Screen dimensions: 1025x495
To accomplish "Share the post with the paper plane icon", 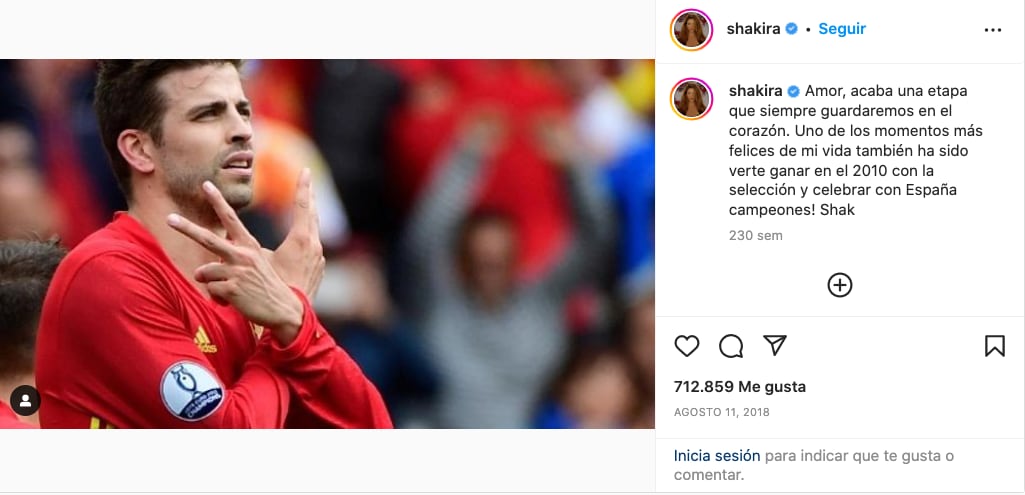I will pyautogui.click(x=775, y=345).
